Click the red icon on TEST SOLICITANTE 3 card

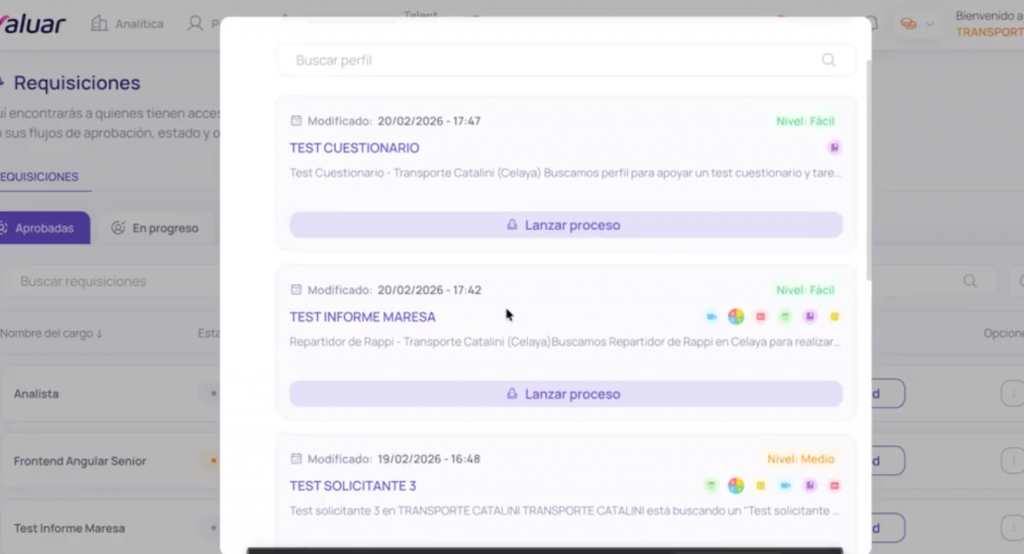click(x=834, y=486)
